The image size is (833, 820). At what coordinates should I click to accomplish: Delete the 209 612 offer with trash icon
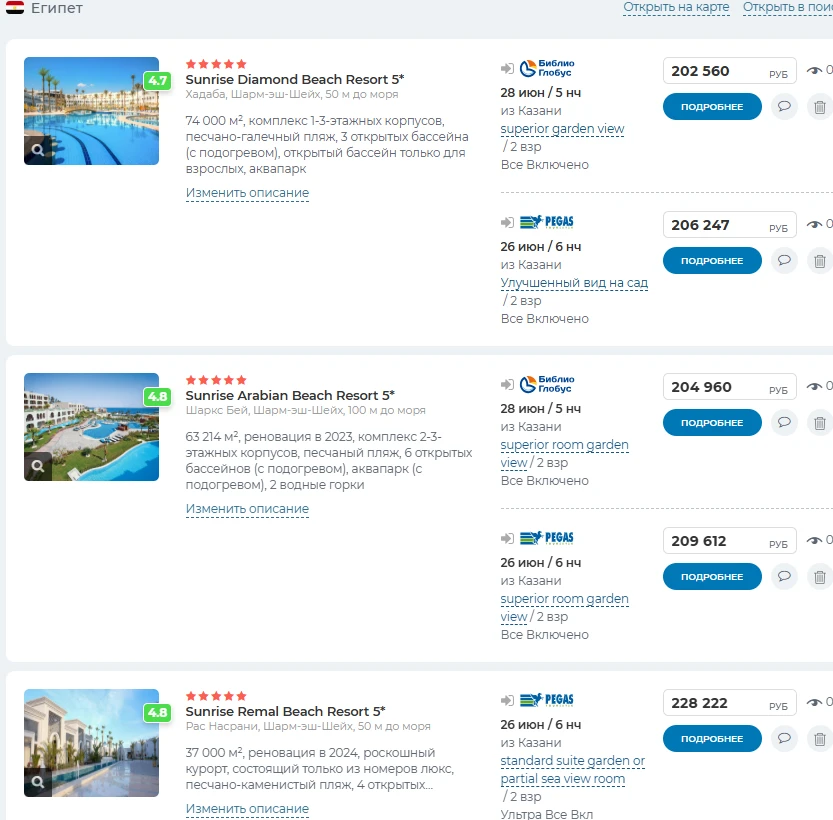click(820, 577)
